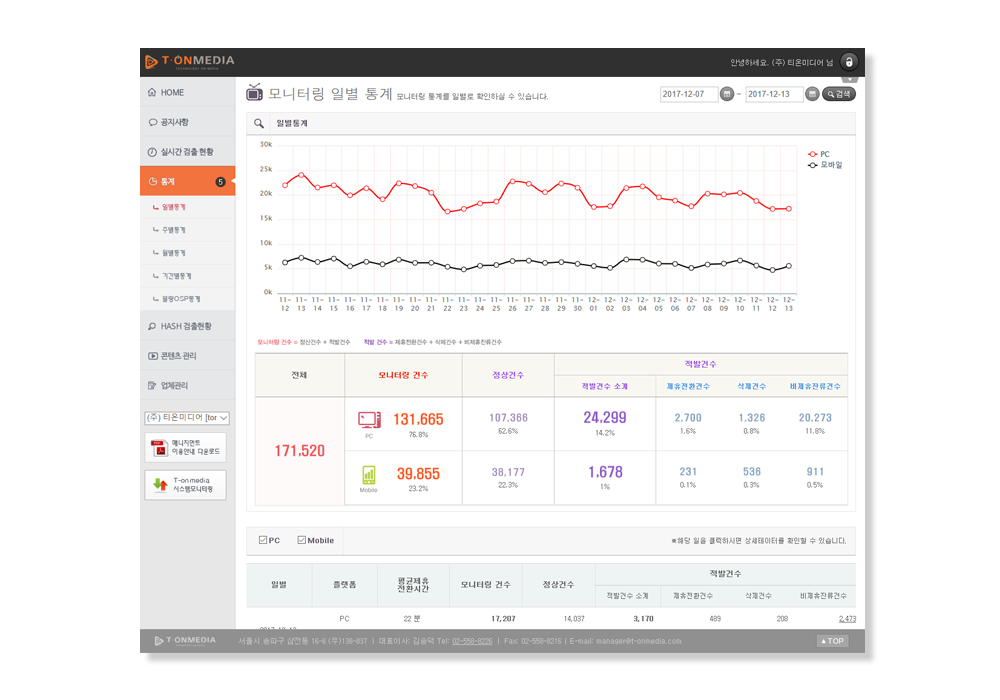Image resolution: width=1000 pixels, height=700 pixels.
Task: Click the TOP button in the footer
Action: (832, 641)
